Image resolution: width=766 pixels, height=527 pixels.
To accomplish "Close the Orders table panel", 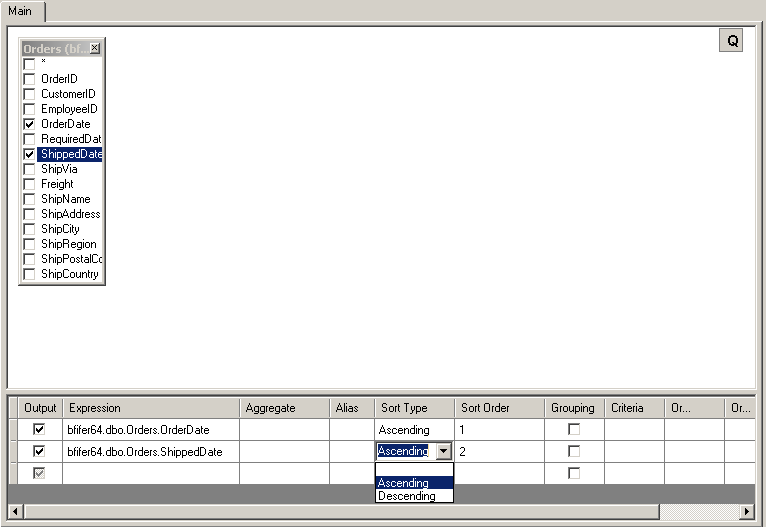I will 95,48.
